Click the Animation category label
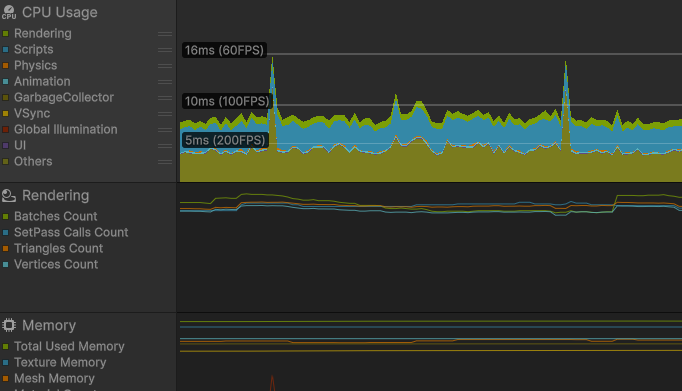Screen dimensions: 682x391 point(42,81)
